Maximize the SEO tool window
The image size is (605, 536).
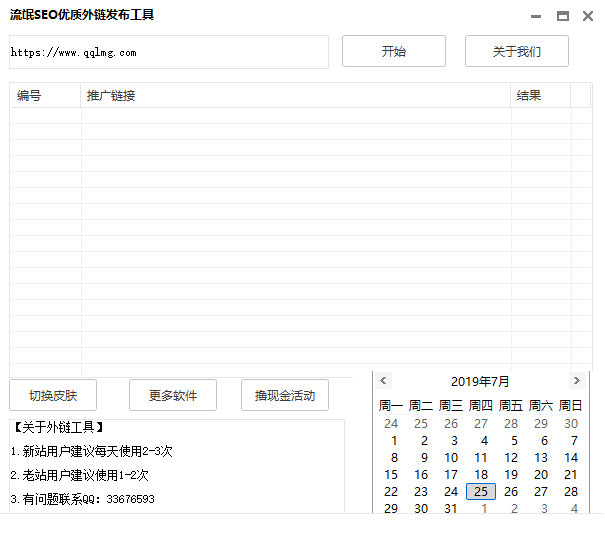(x=563, y=16)
